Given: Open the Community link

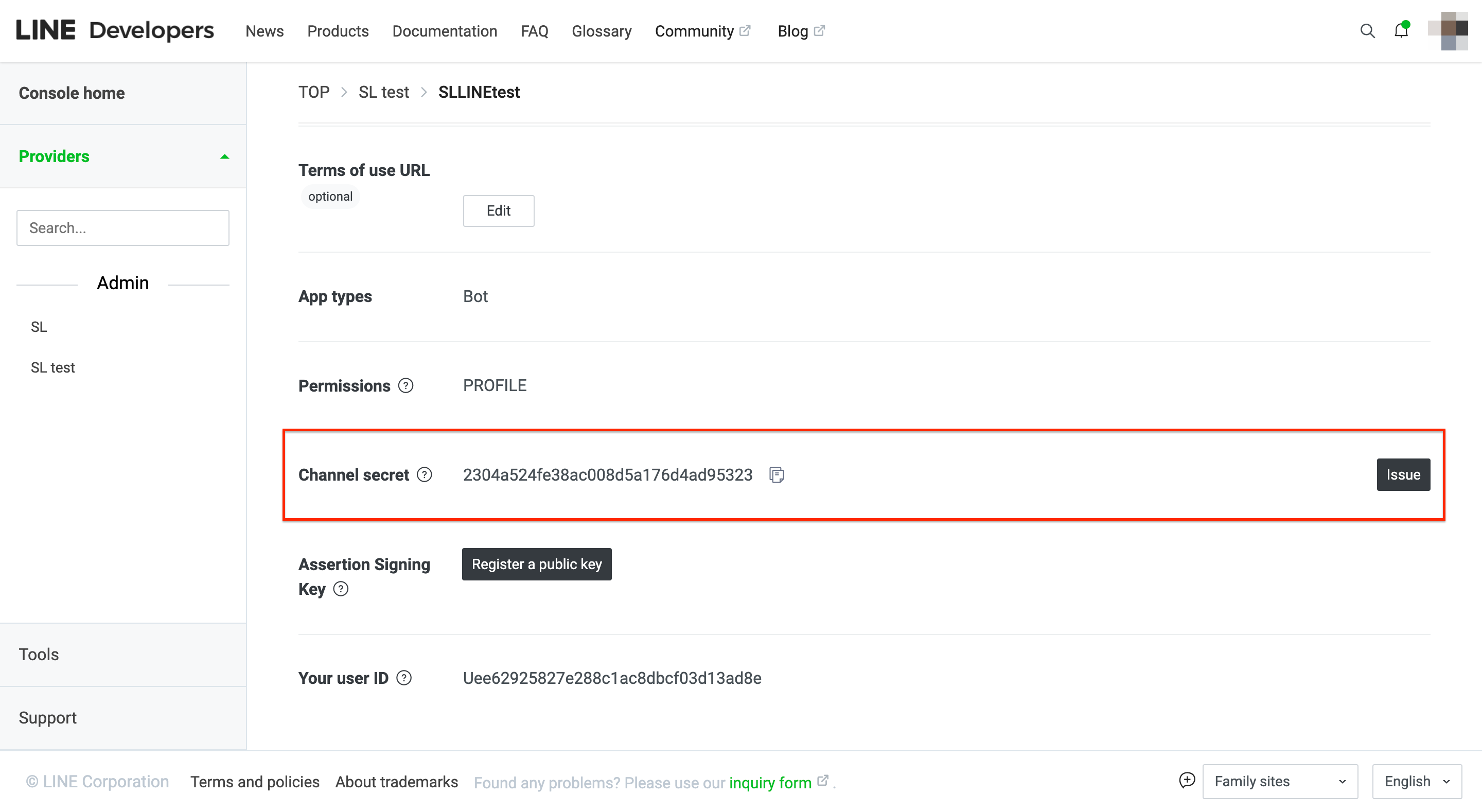Looking at the screenshot, I should (694, 31).
